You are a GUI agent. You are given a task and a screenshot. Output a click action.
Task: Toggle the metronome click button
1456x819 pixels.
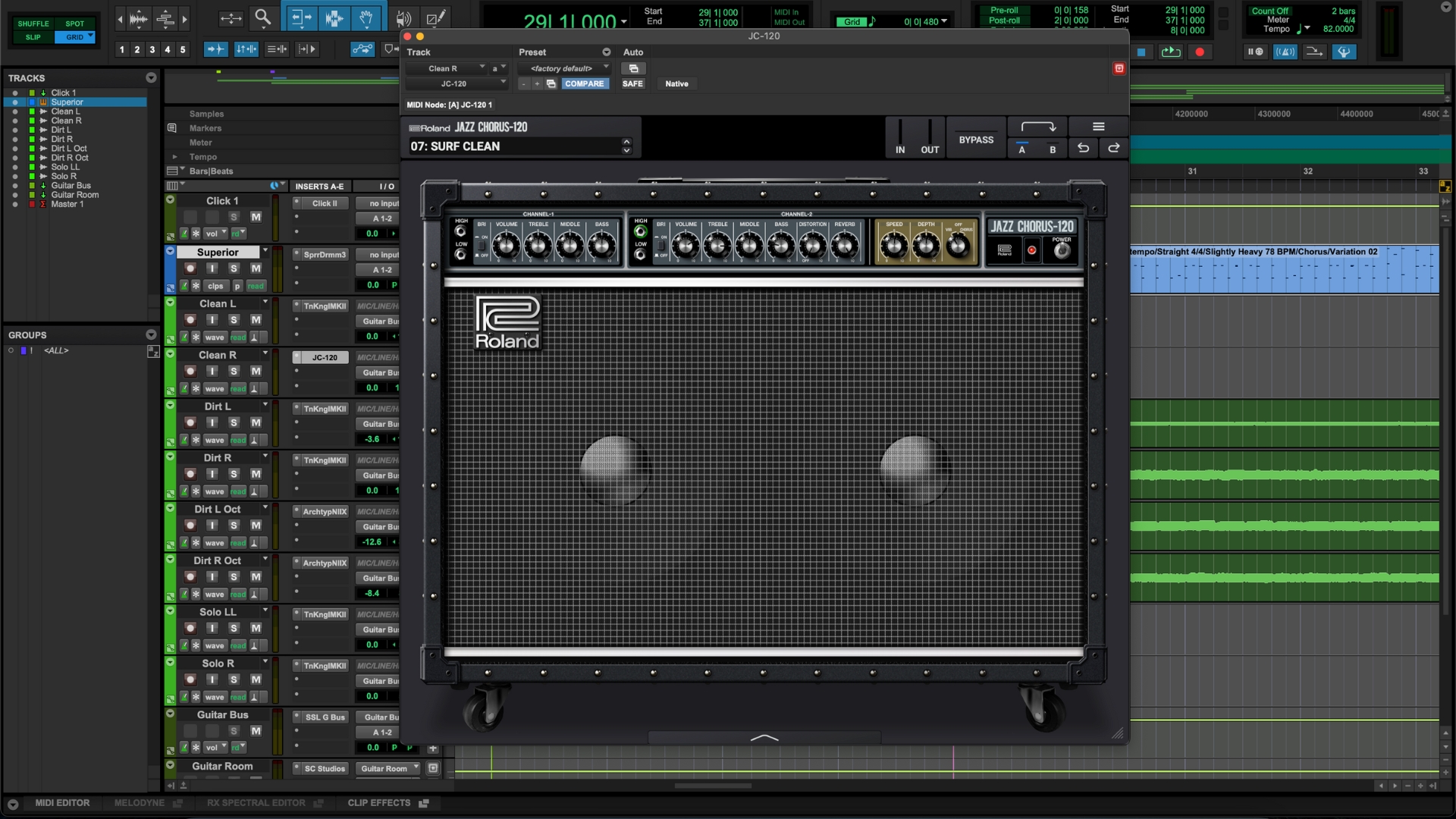(x=1285, y=52)
